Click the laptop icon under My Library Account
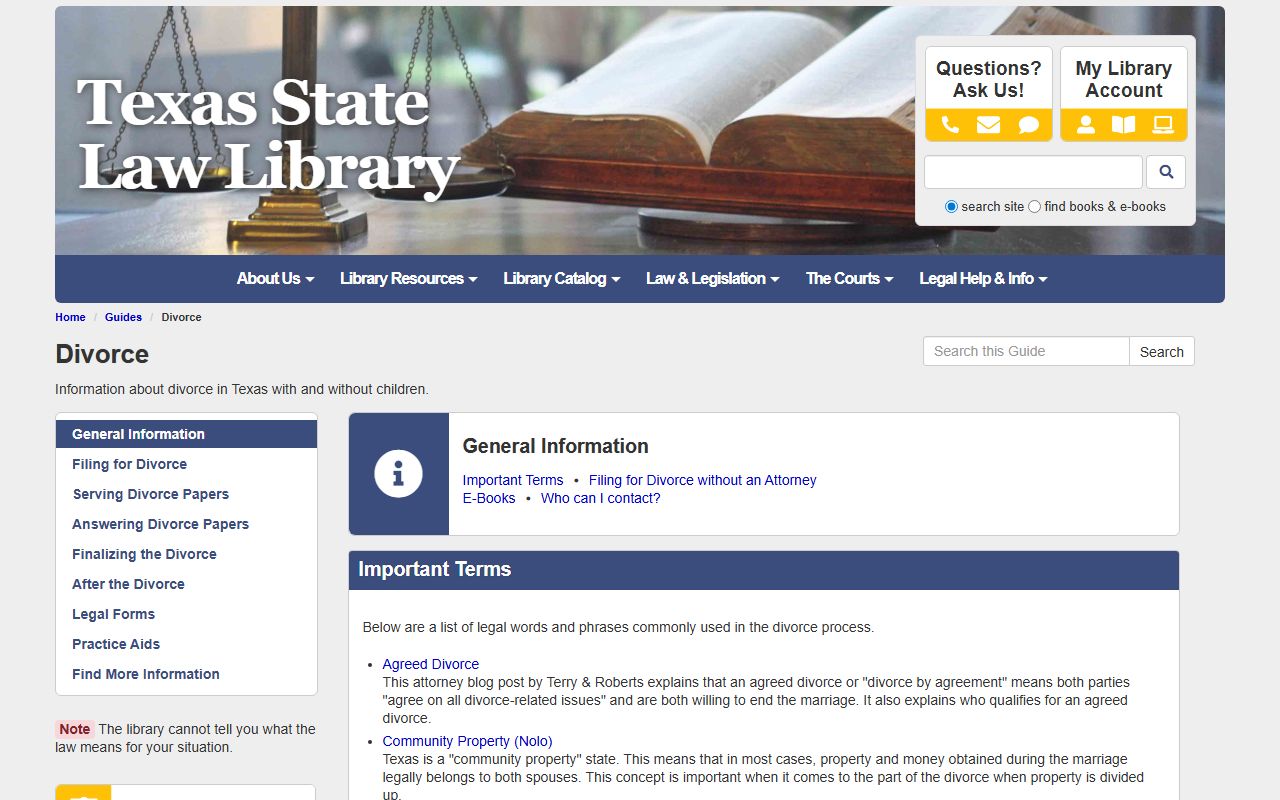 point(1162,125)
